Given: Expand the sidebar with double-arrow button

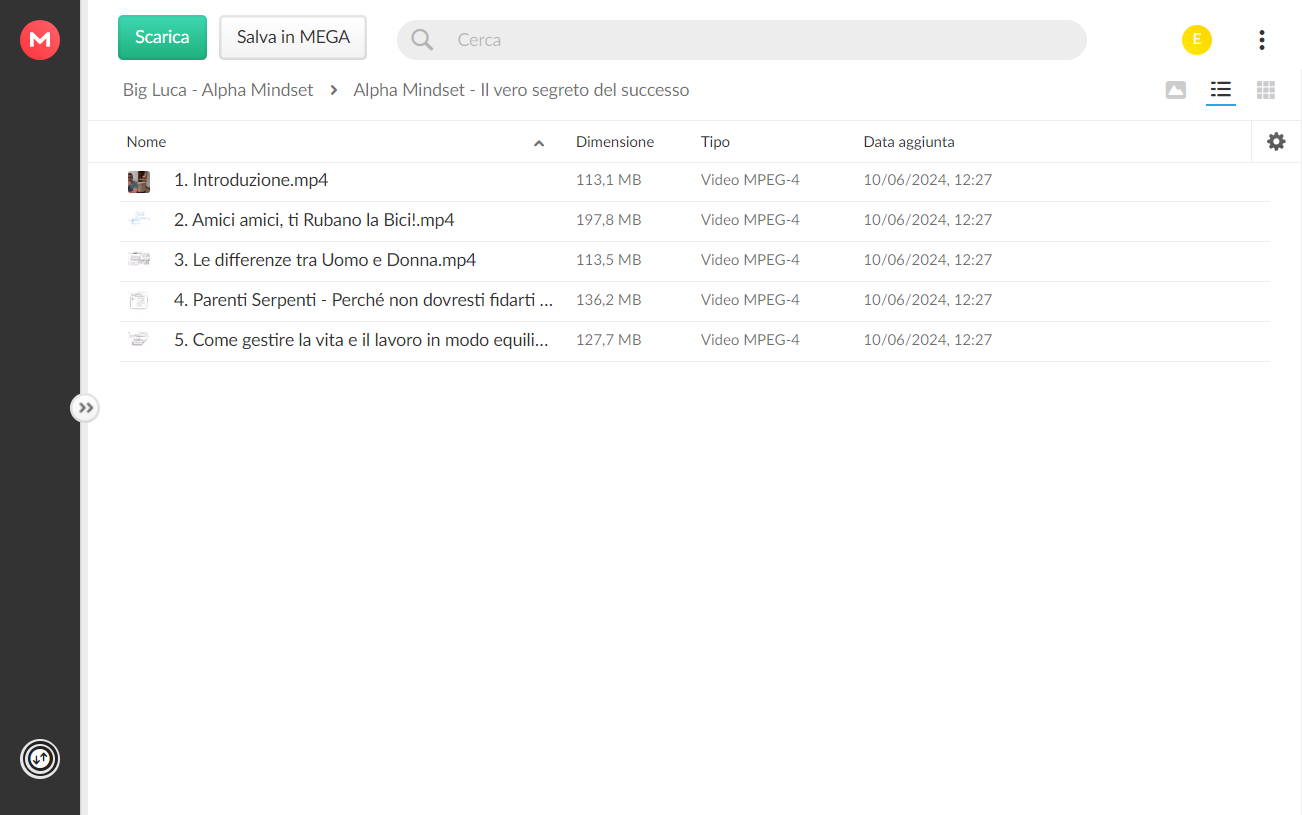Looking at the screenshot, I should coord(85,408).
